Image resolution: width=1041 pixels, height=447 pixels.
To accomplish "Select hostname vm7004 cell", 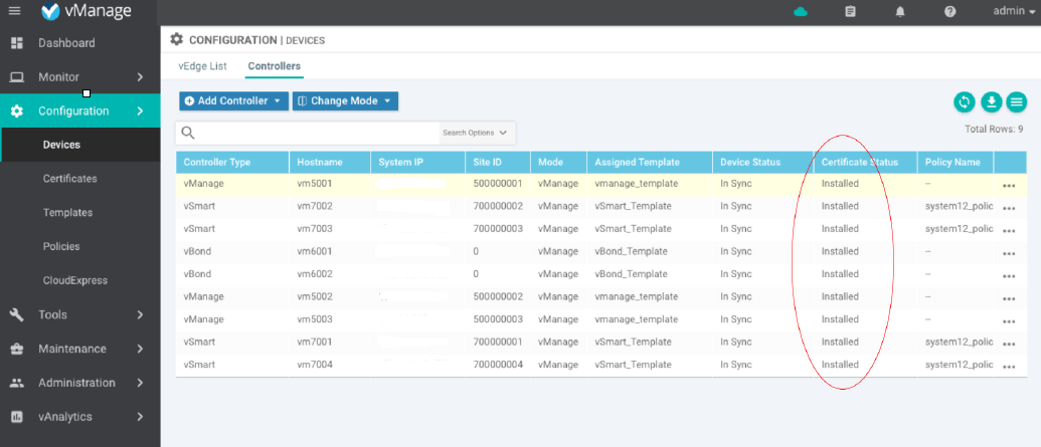I will (x=315, y=365).
